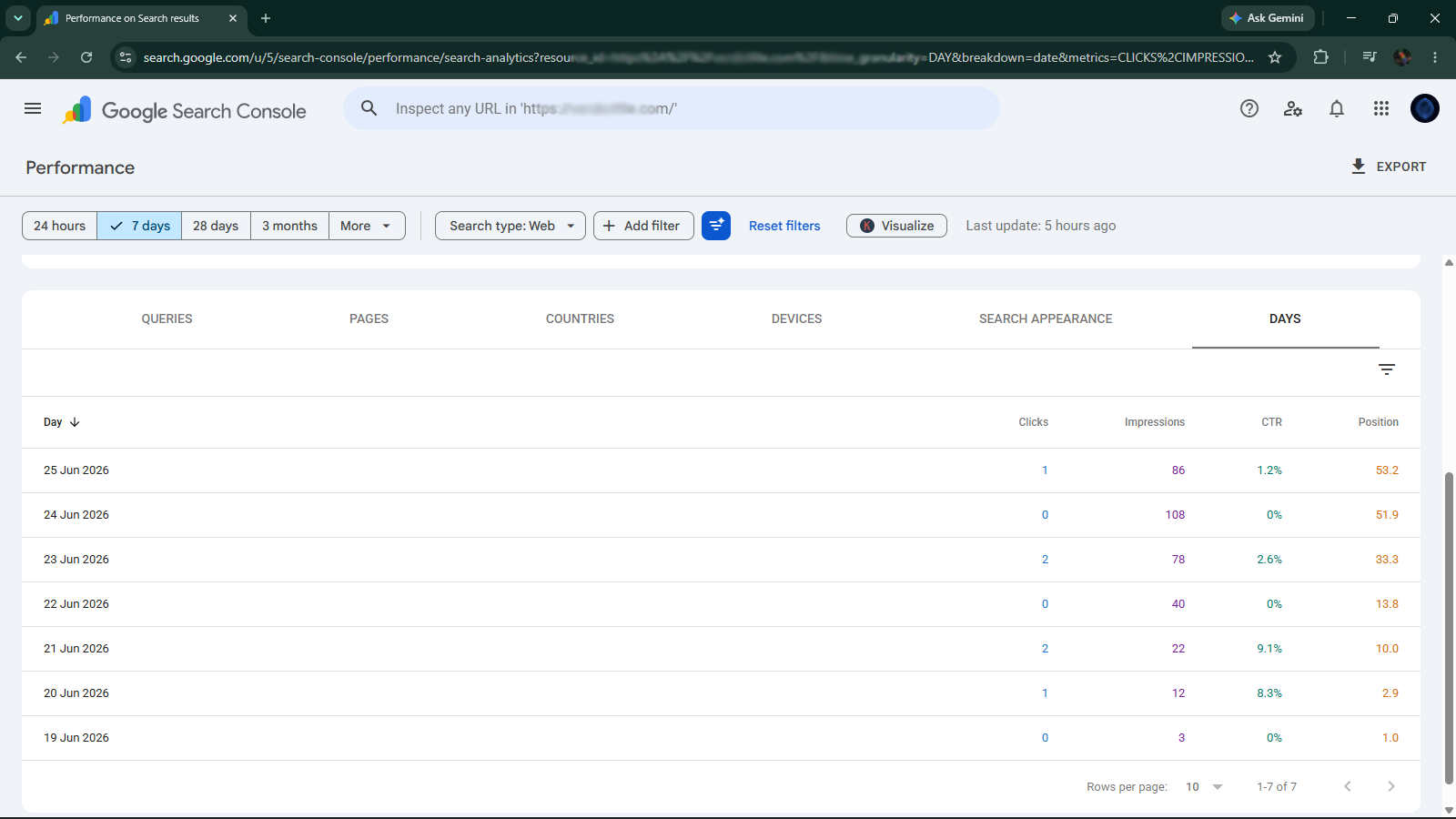Select the 3 months date range

point(289,226)
